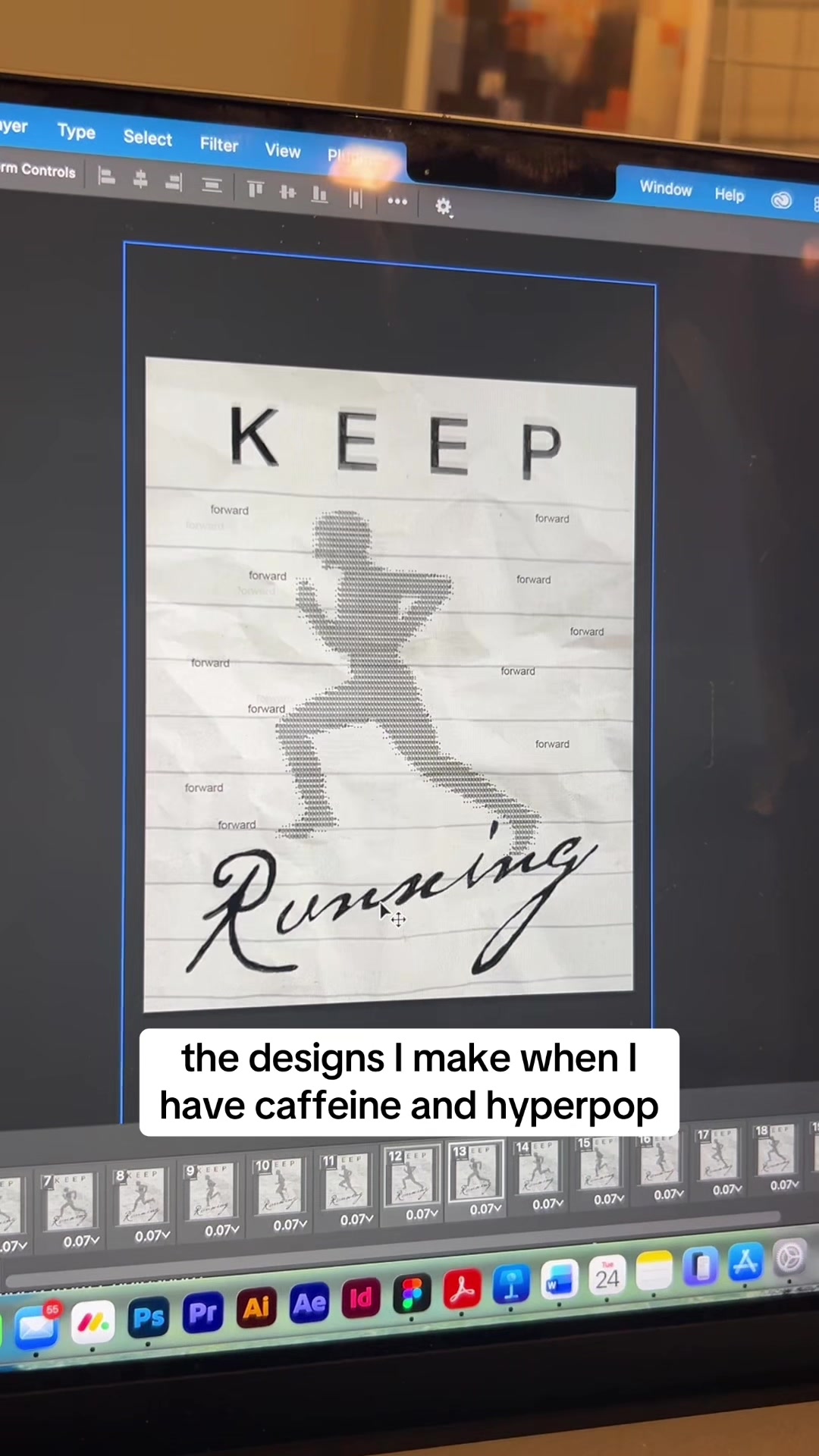
Task: Open Microsoft Word from the Dock
Action: [x=560, y=1279]
